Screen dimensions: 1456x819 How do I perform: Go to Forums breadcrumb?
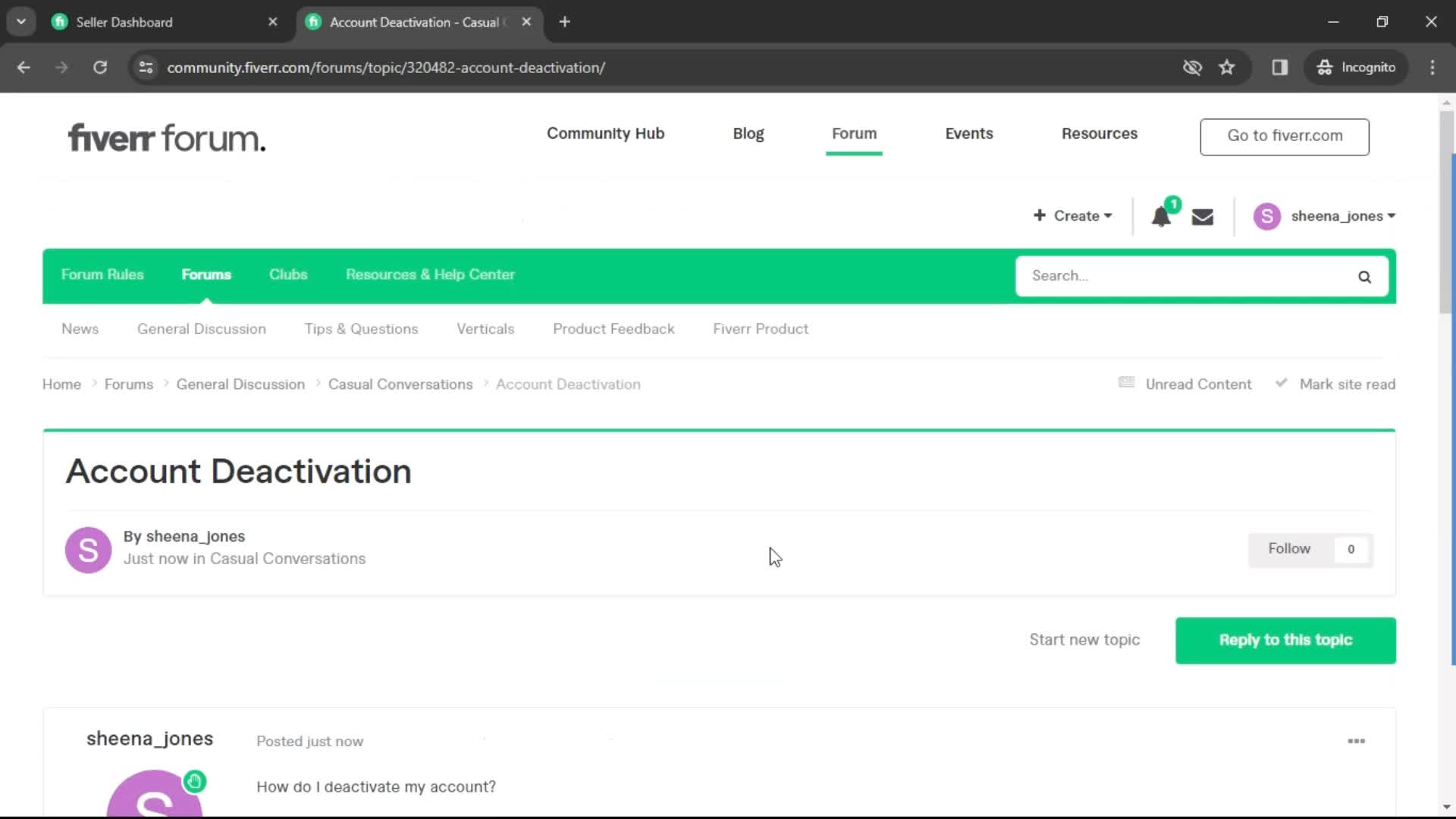tap(128, 384)
